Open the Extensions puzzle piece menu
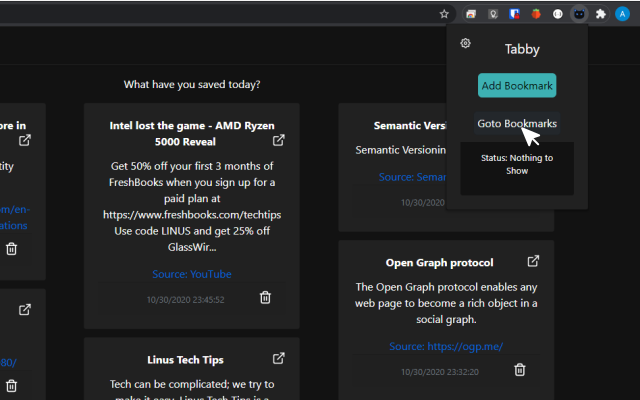 pyautogui.click(x=600, y=14)
